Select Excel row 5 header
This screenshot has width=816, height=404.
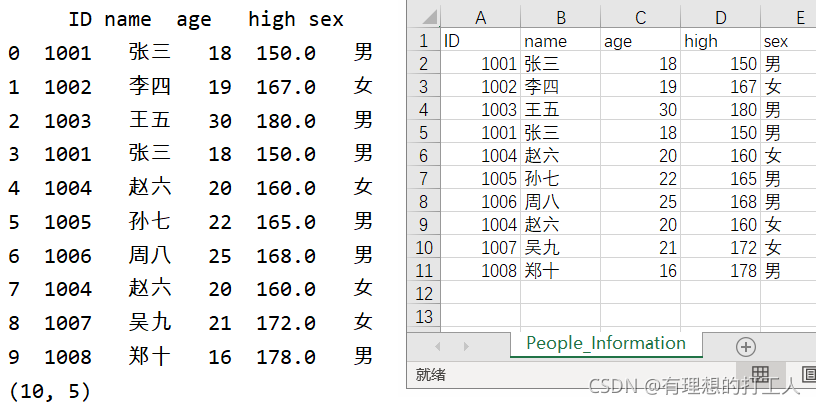pos(424,132)
